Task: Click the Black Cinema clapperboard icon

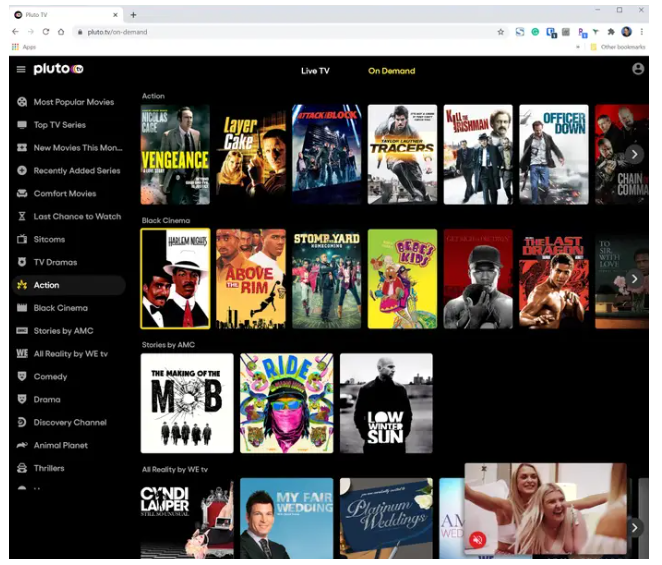Action: (x=22, y=307)
